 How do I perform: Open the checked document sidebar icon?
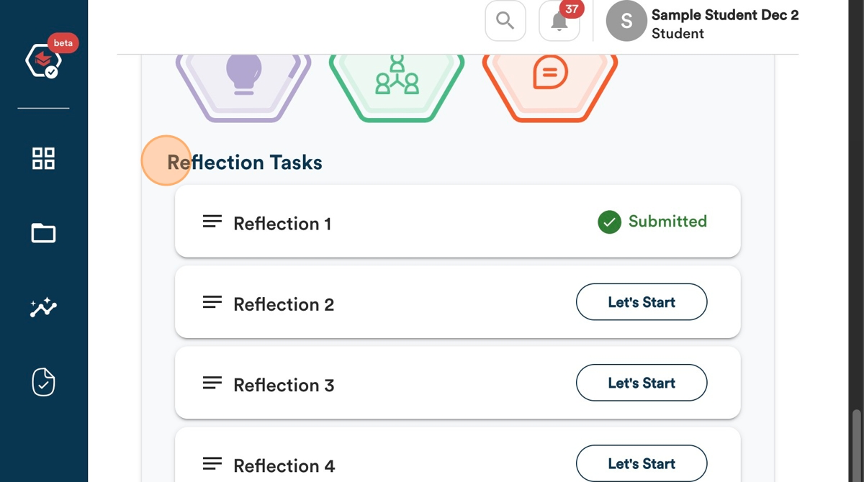click(44, 382)
